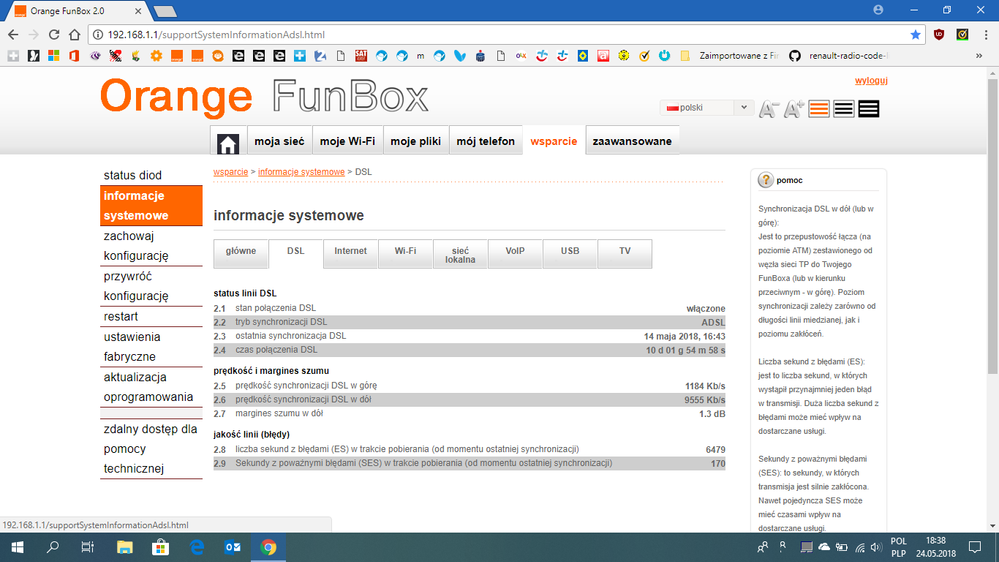
Task: Click the browser address bar
Action: 500,34
